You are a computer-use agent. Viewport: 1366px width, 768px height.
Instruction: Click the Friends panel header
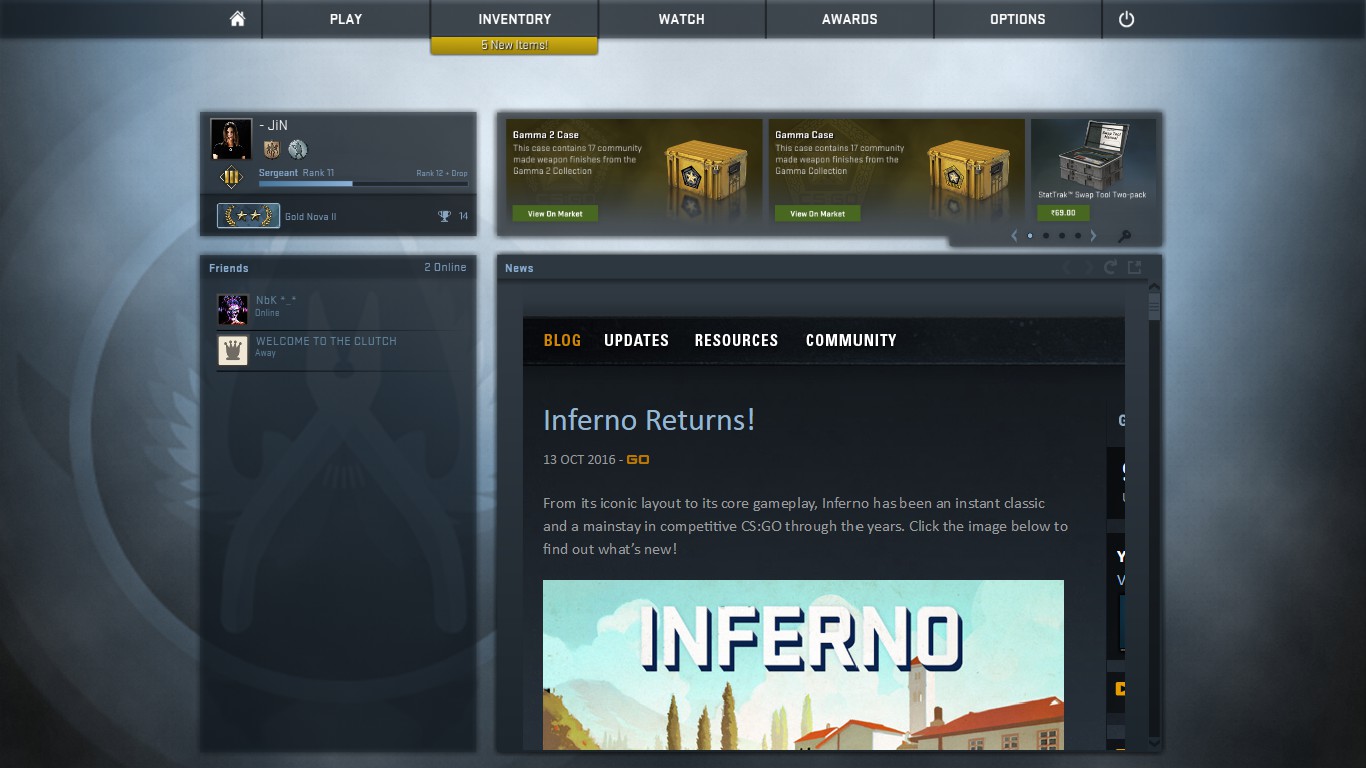[x=338, y=268]
